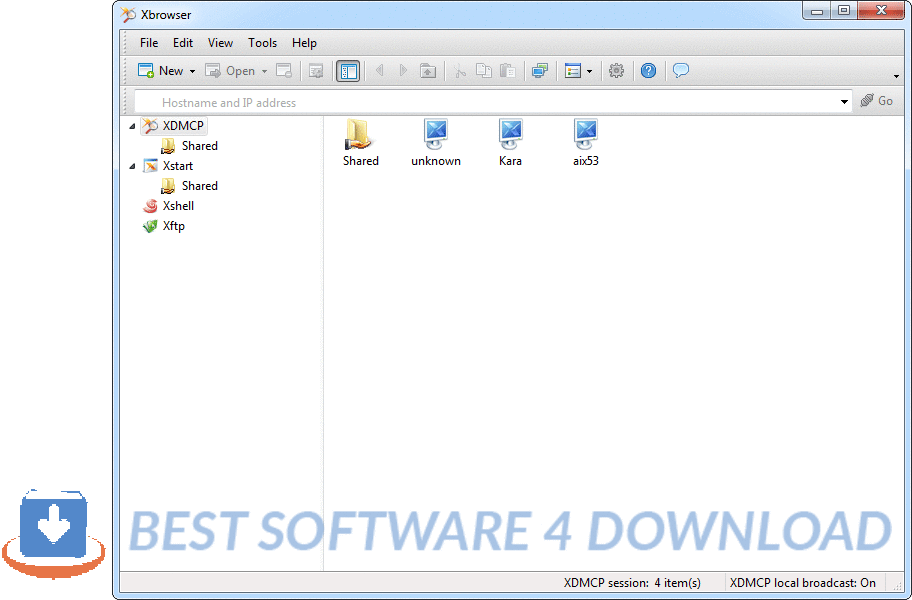Open the view mode dropdown arrow
The height and width of the screenshot is (600, 912).
click(589, 72)
